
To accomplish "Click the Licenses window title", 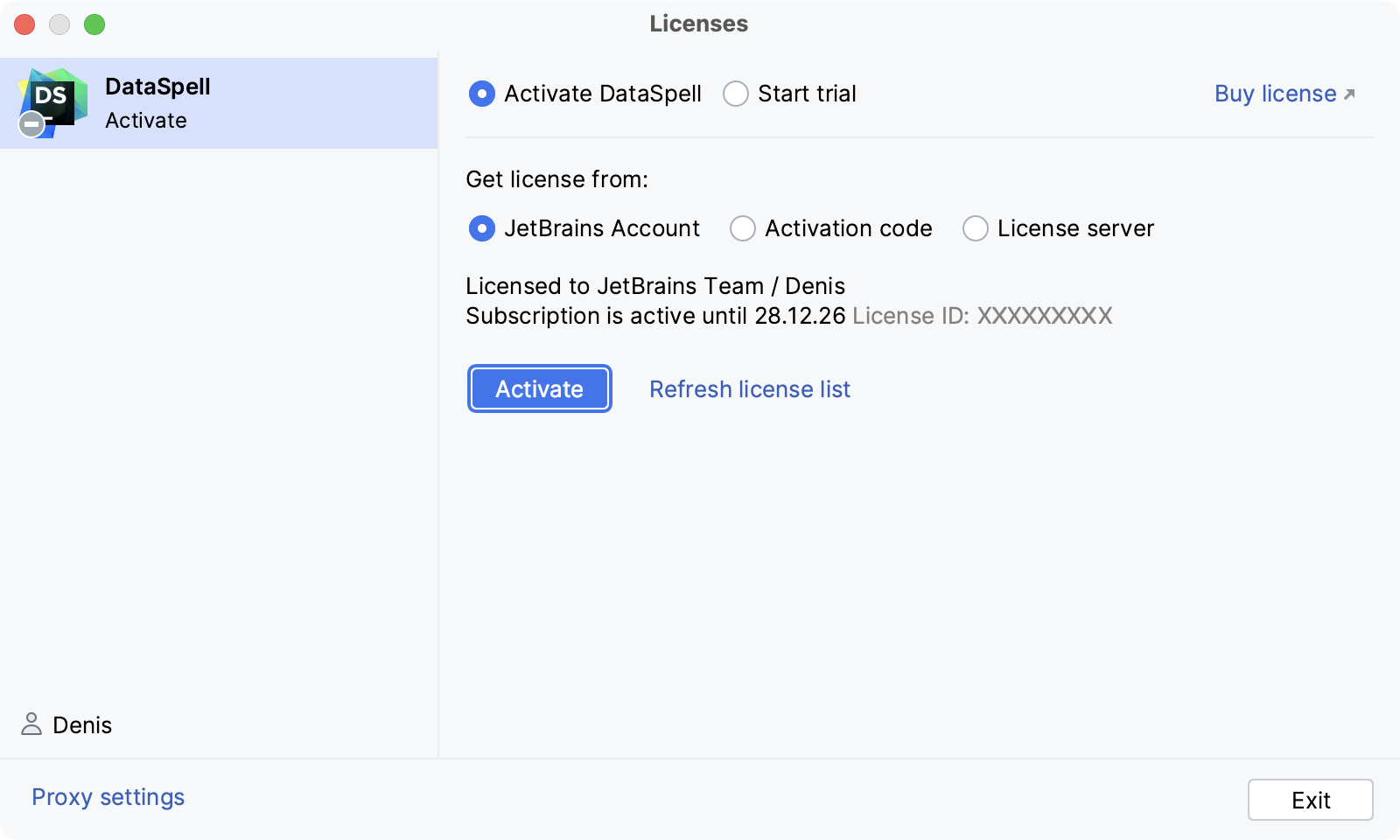I will 698,24.
